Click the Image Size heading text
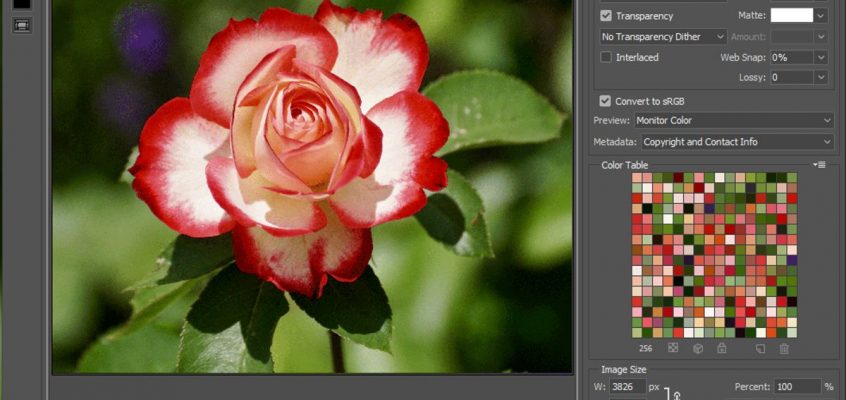The height and width of the screenshot is (400, 846). (624, 370)
